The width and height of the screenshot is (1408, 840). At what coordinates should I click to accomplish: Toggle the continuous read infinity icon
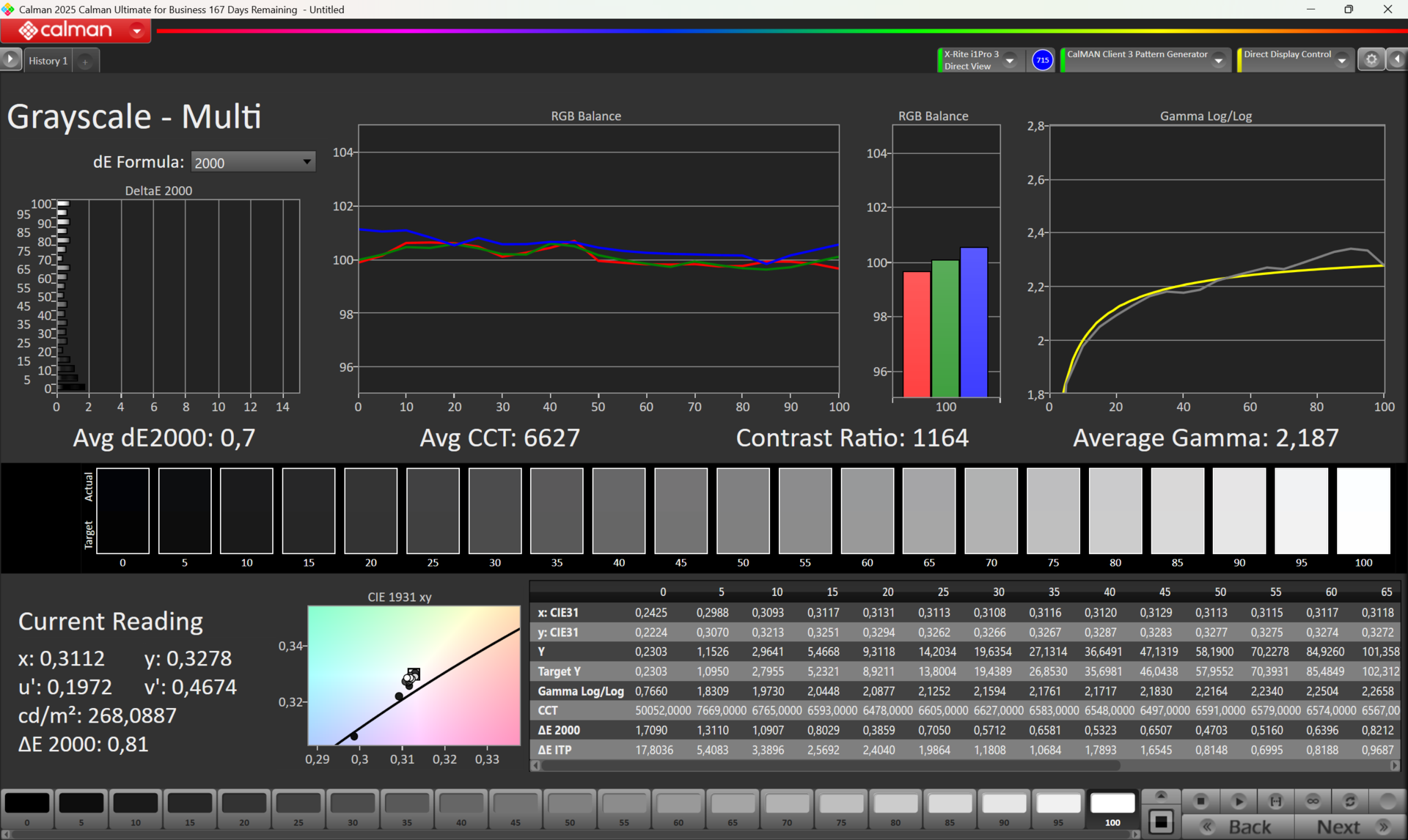point(1313,801)
